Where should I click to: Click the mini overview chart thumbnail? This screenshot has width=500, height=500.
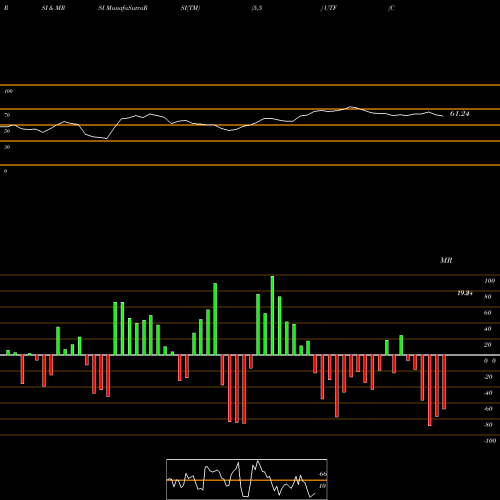click(247, 479)
